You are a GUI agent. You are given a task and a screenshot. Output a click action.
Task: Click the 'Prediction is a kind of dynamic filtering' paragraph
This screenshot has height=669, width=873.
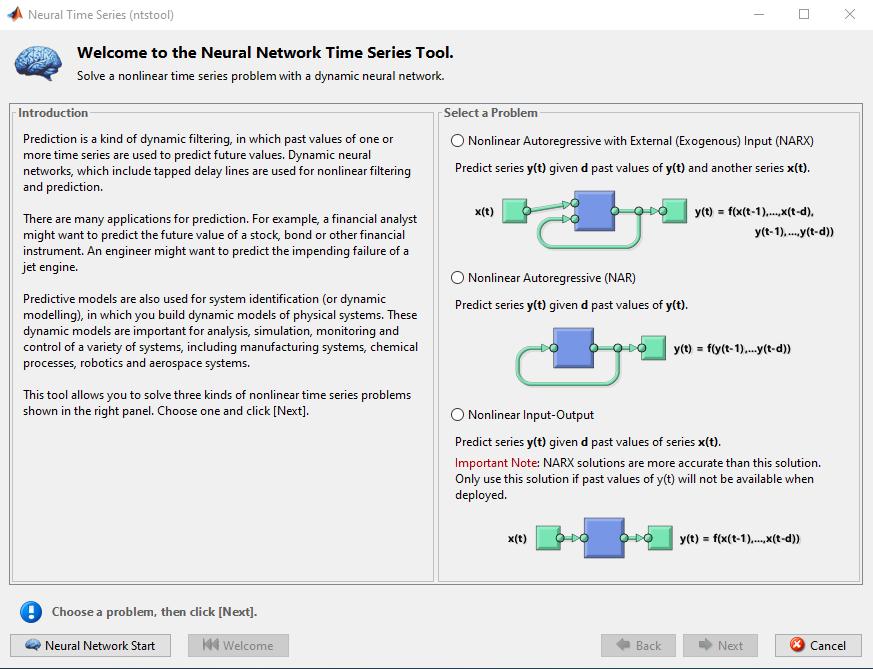(217, 163)
